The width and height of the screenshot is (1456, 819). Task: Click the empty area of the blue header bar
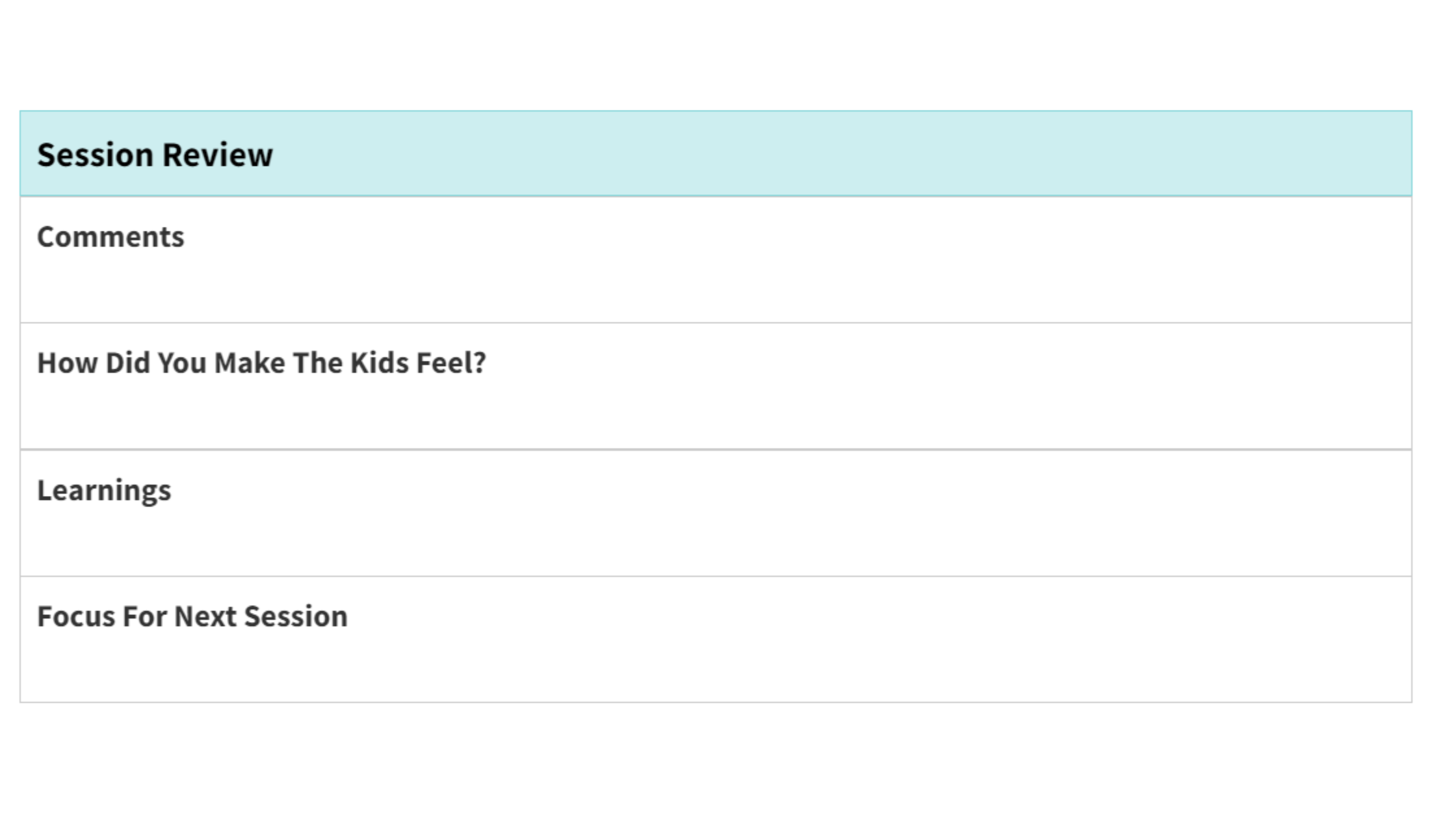pyautogui.click(x=845, y=153)
